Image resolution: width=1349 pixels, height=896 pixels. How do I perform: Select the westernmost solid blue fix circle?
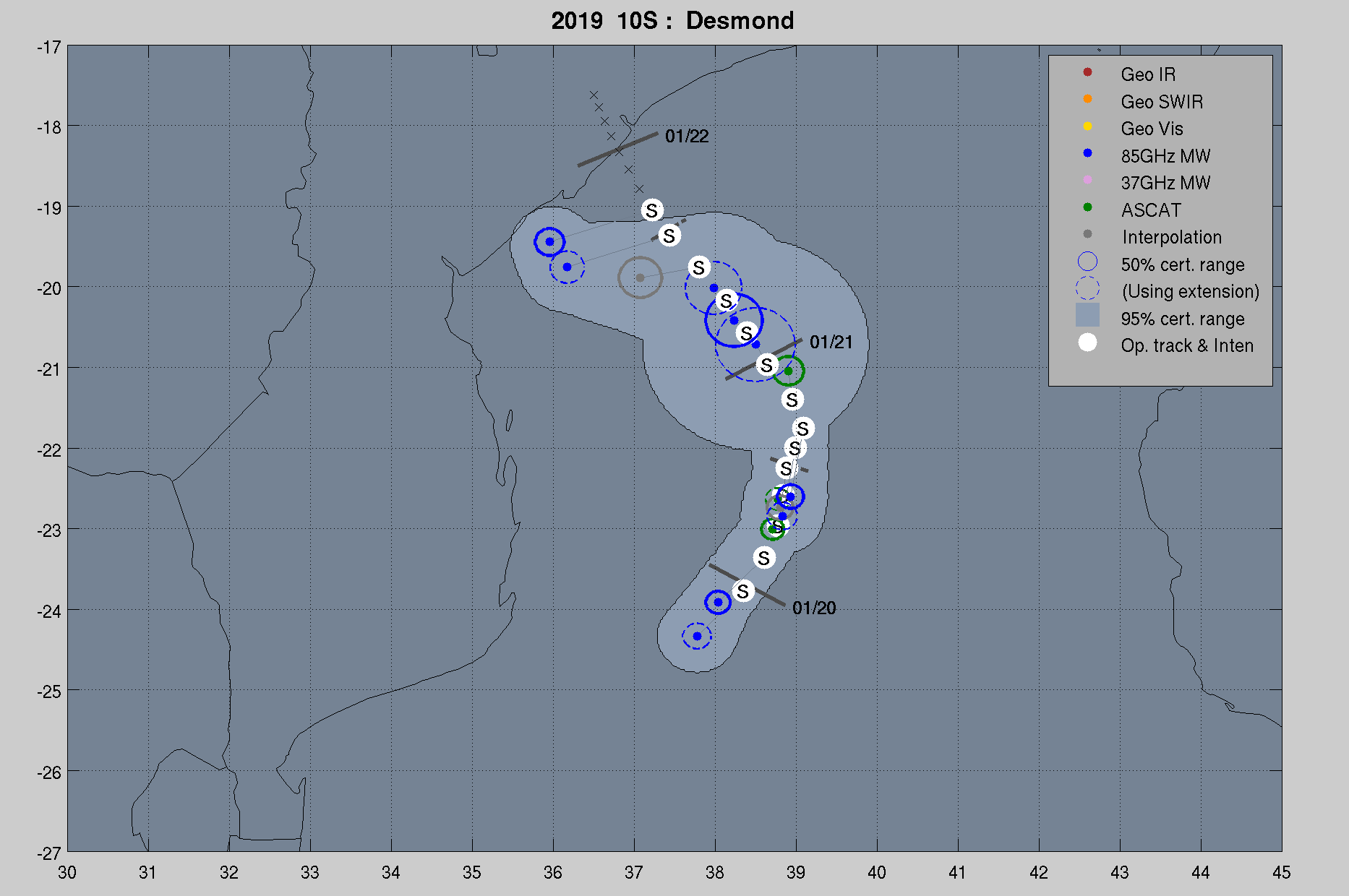click(549, 241)
